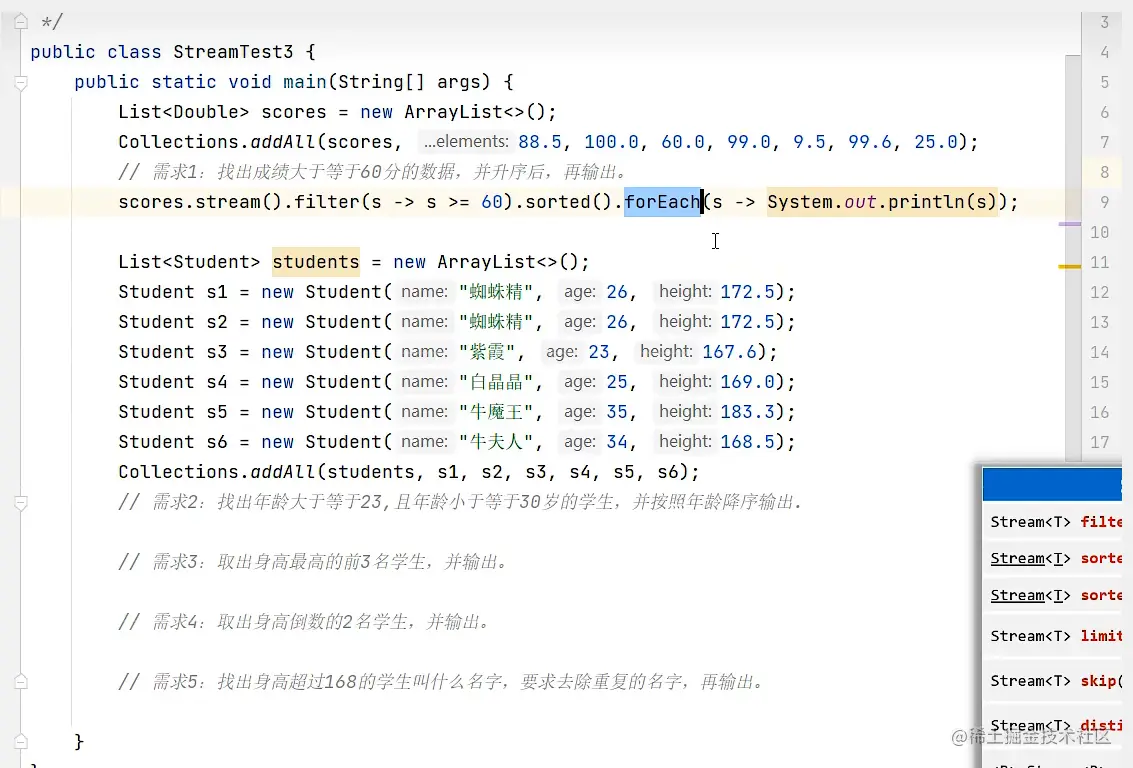Toggle fold marker beside the */ comment end
The image size is (1133, 768).
click(21, 22)
